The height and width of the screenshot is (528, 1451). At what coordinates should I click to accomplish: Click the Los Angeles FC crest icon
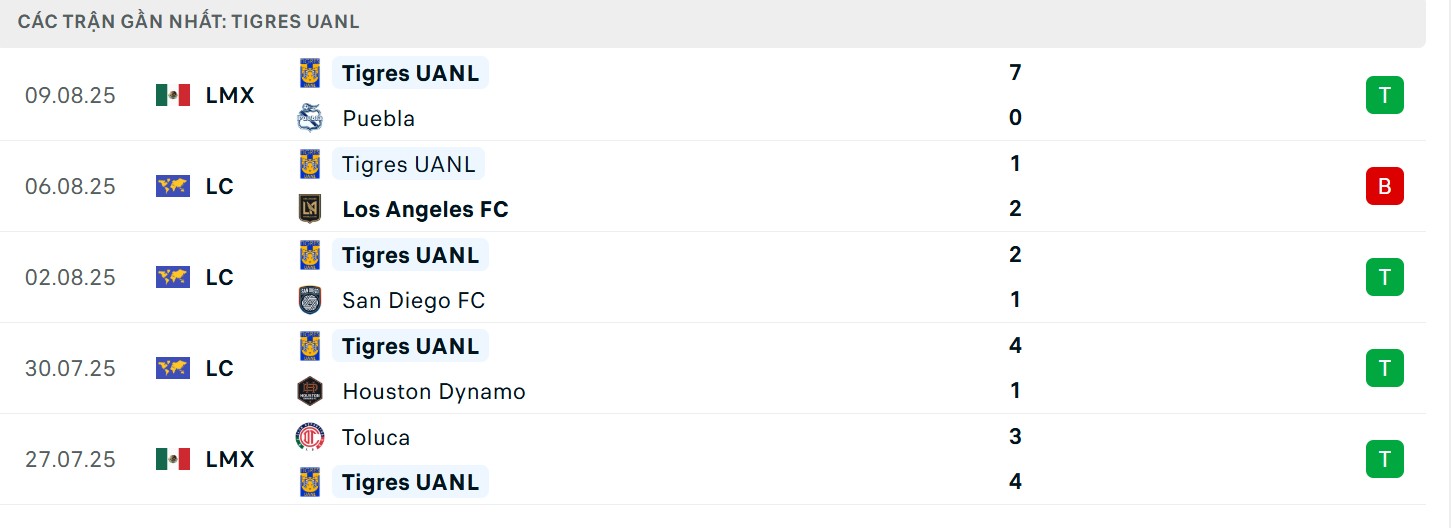point(310,209)
